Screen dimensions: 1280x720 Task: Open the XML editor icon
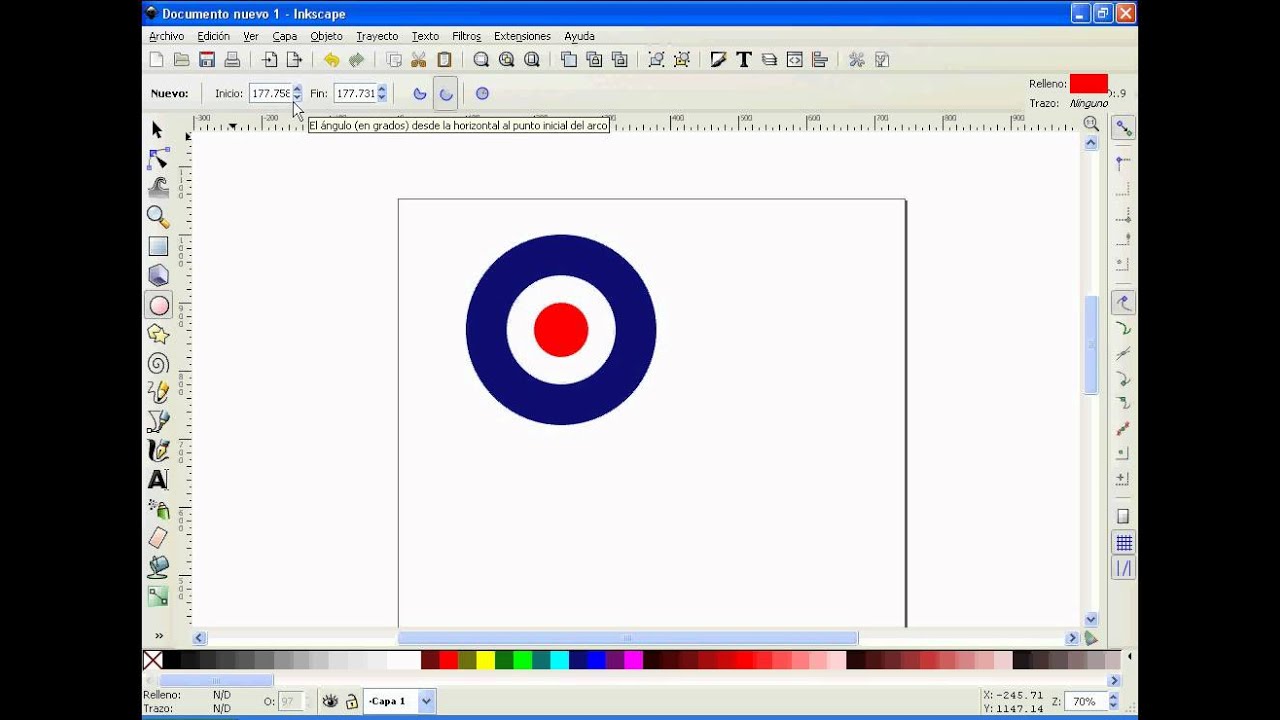point(794,60)
